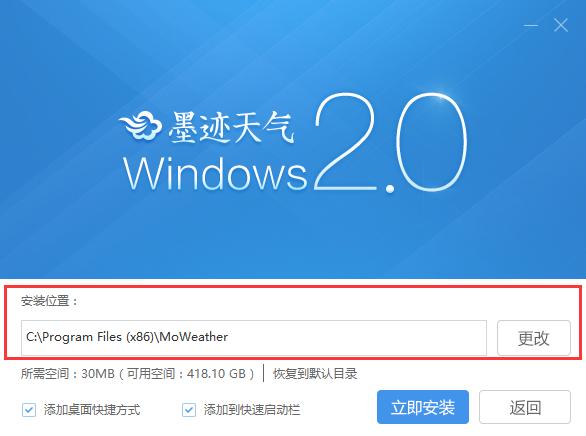
Task: Open folder chooser with 更改 button
Action: point(534,338)
